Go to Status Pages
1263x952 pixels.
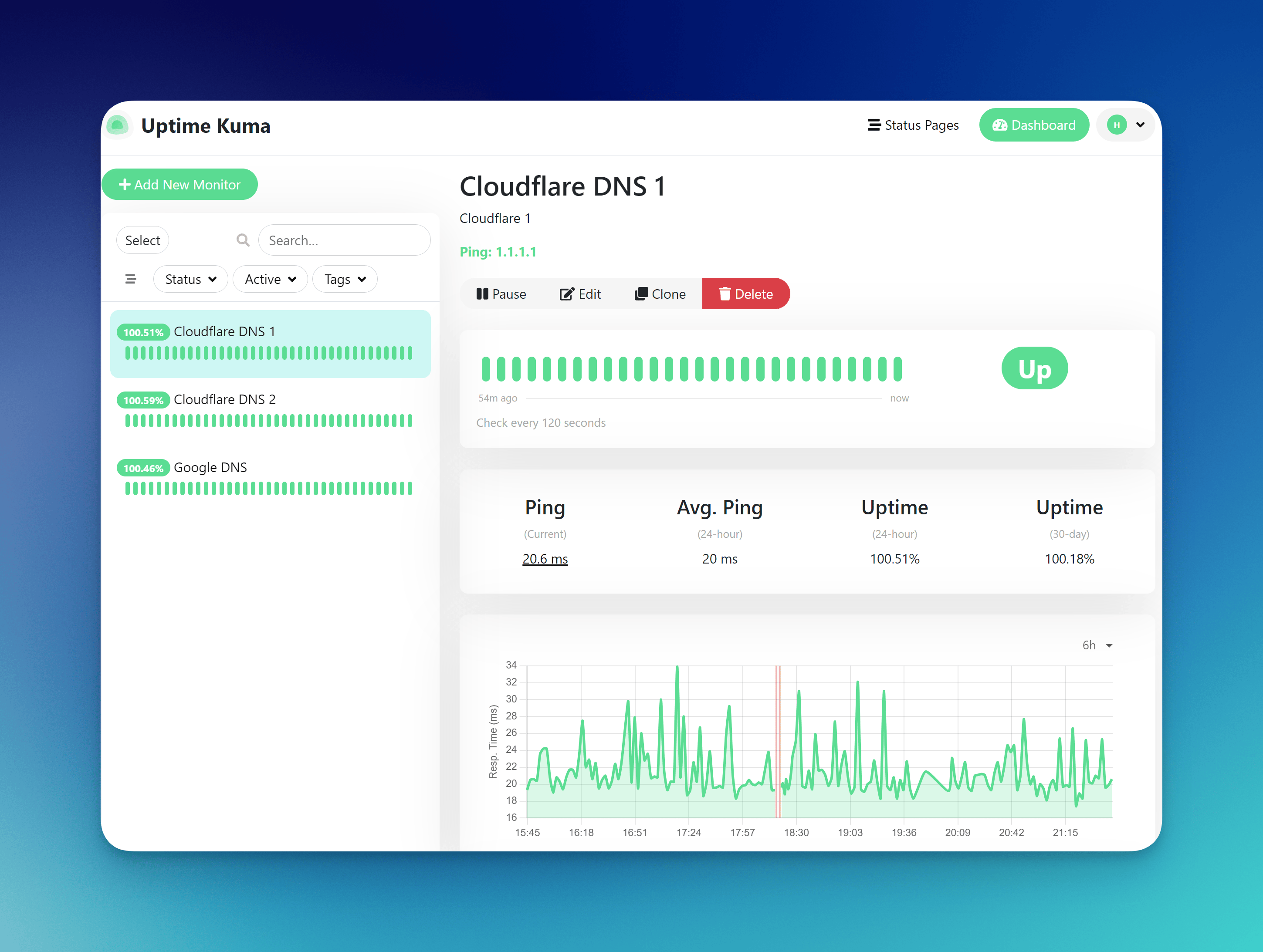click(913, 125)
